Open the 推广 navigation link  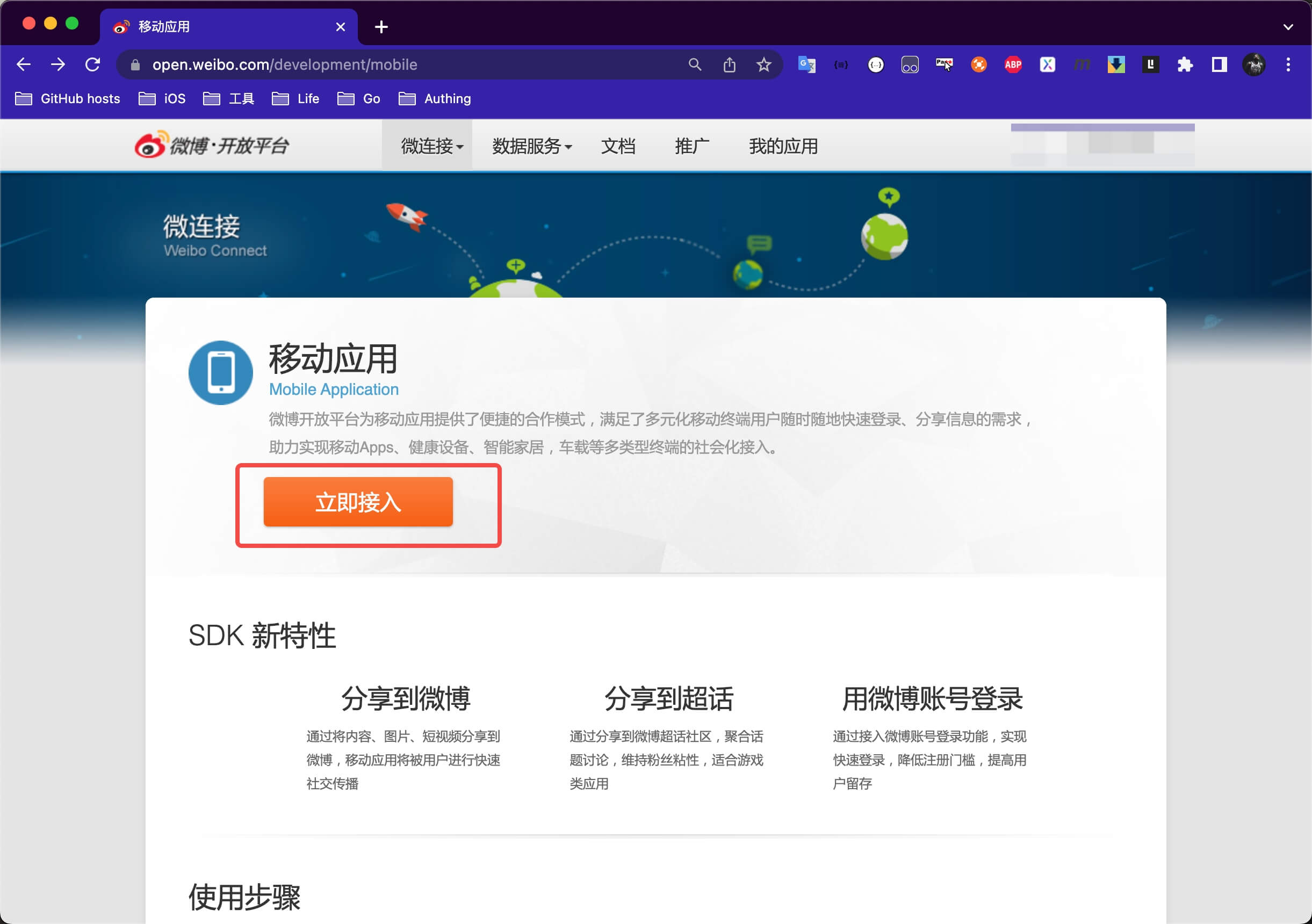pos(691,146)
